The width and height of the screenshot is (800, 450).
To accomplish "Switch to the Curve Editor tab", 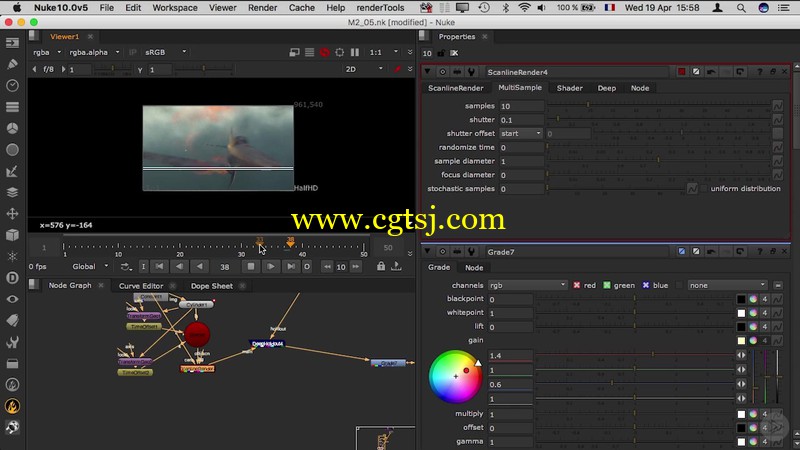I will coord(141,286).
